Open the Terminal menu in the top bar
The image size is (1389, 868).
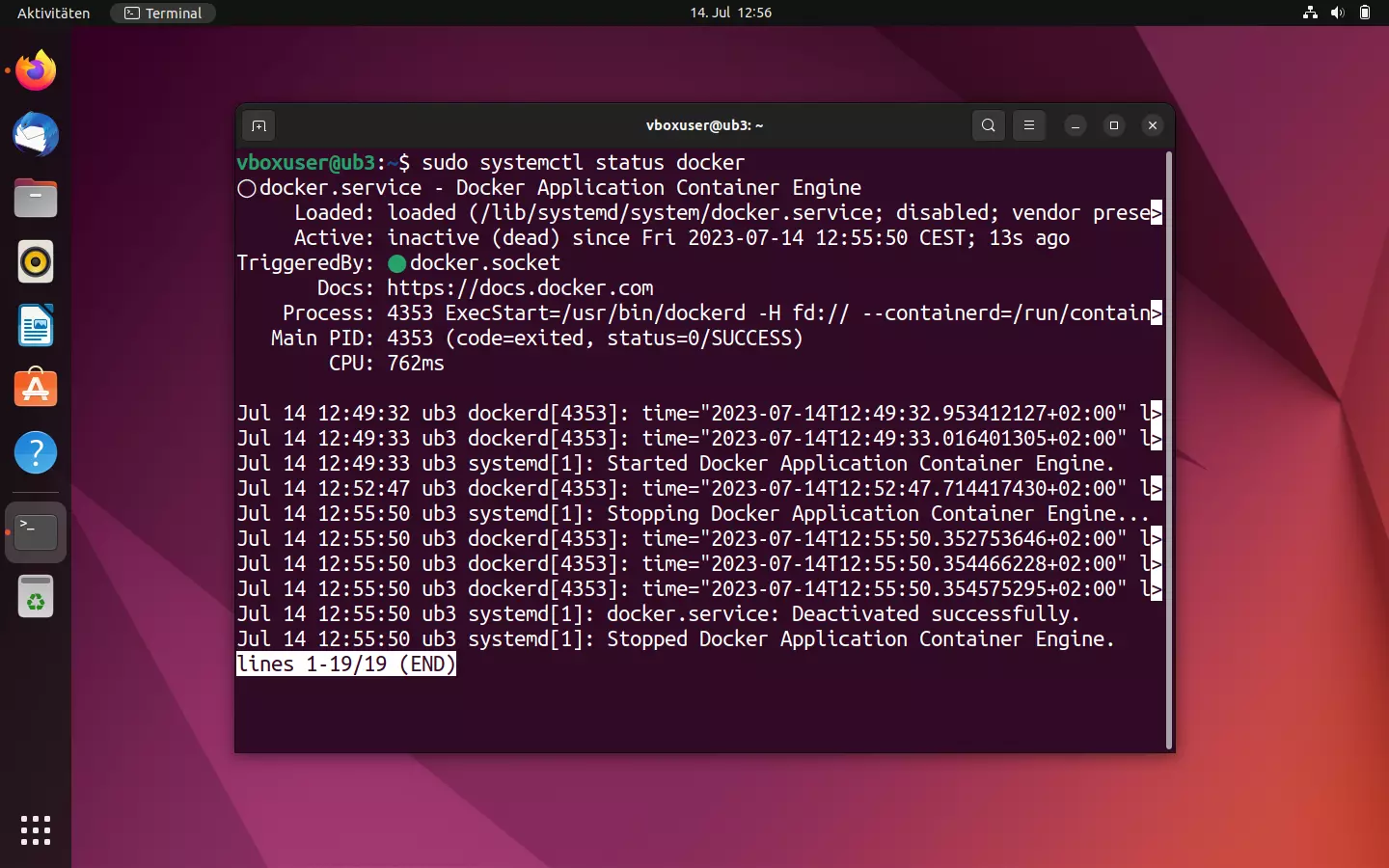coord(162,13)
